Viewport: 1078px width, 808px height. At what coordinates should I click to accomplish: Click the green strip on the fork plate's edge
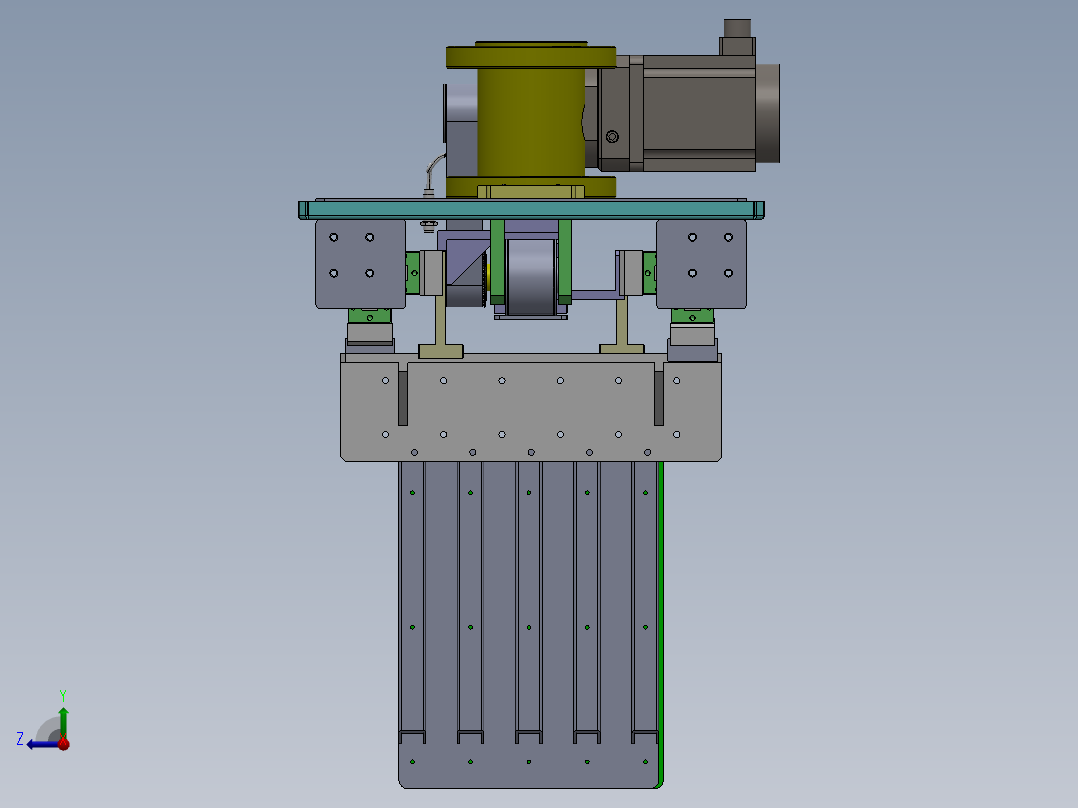pos(661,624)
